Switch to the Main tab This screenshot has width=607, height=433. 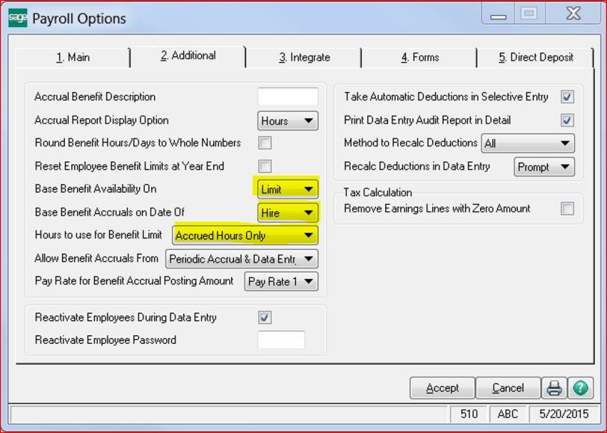tap(72, 58)
